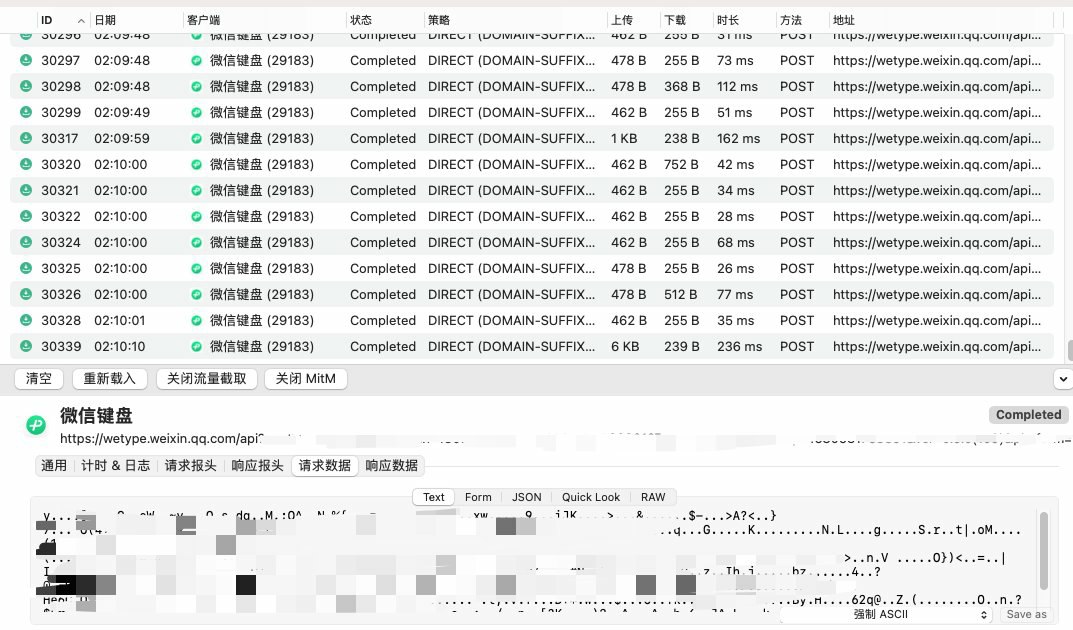
Task: Collapse the detail pane with the chevron button
Action: [1063, 378]
